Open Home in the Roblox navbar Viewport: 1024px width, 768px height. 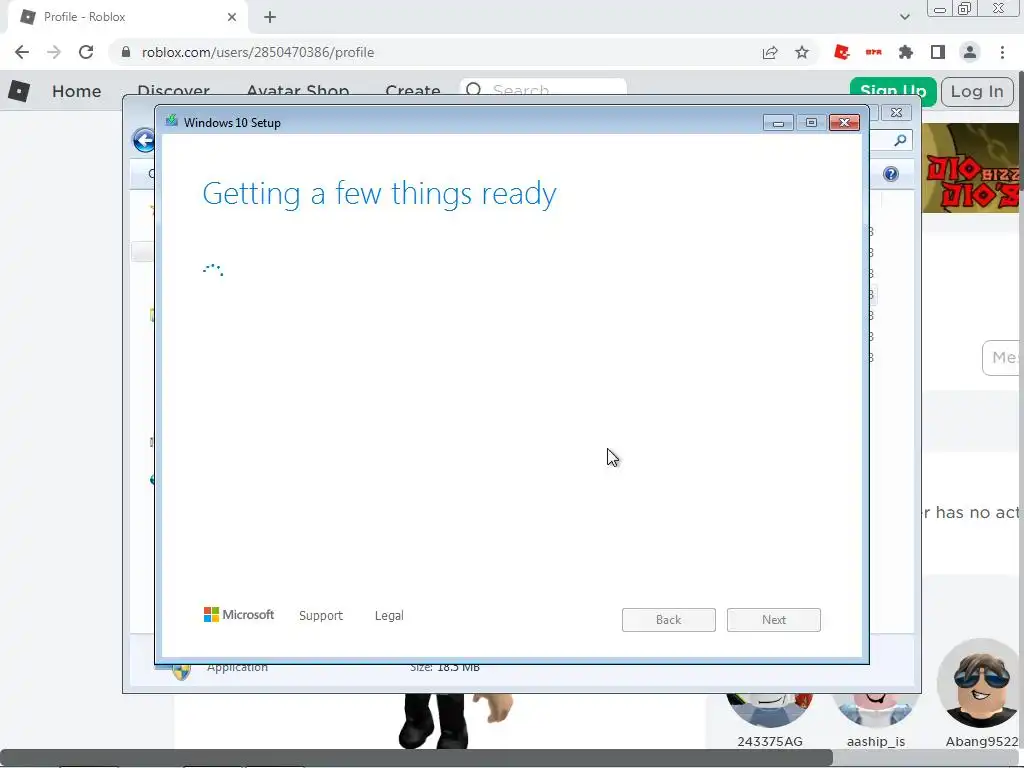(x=76, y=91)
